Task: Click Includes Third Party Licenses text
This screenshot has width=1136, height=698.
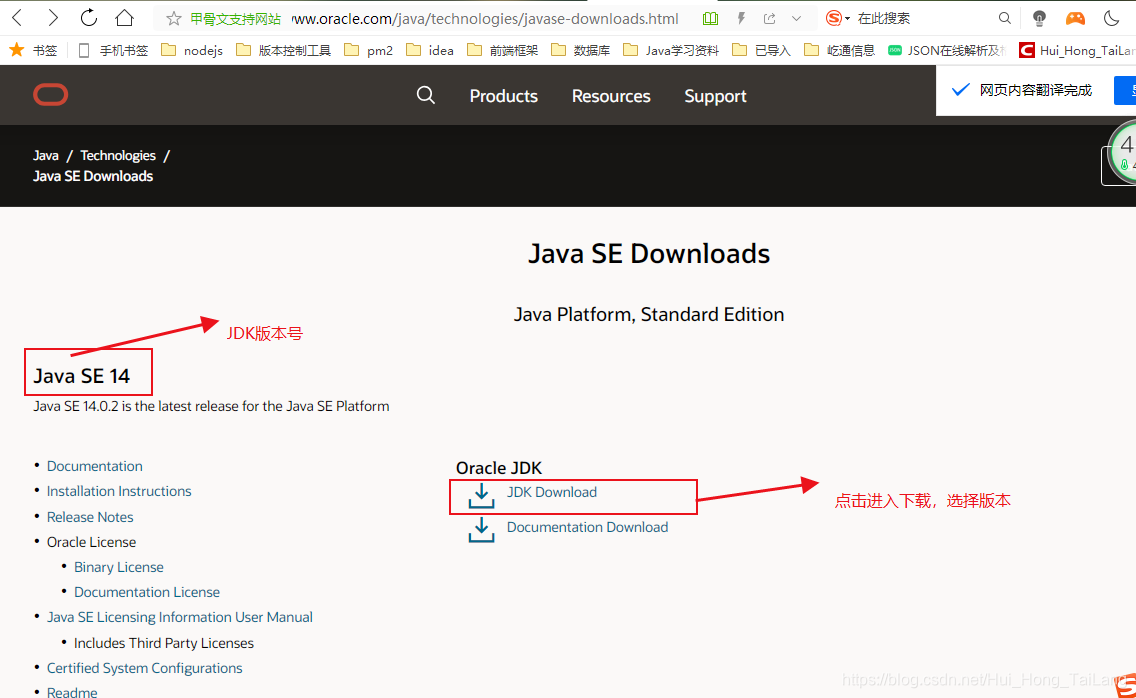Action: (x=164, y=643)
